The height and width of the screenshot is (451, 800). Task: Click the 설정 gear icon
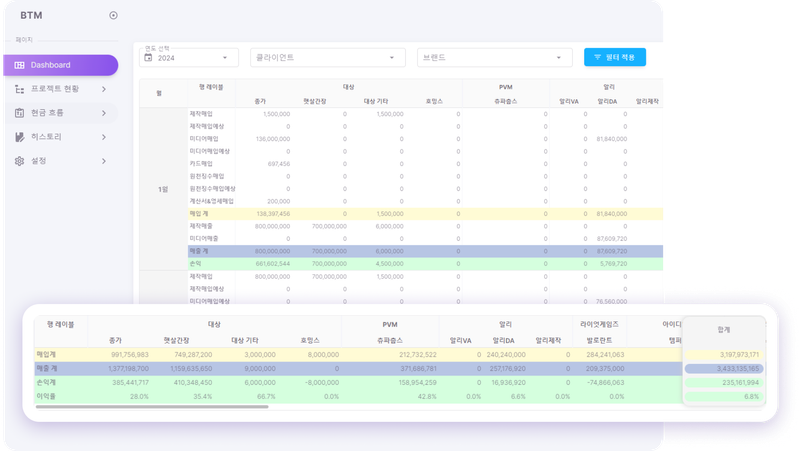[x=20, y=160]
